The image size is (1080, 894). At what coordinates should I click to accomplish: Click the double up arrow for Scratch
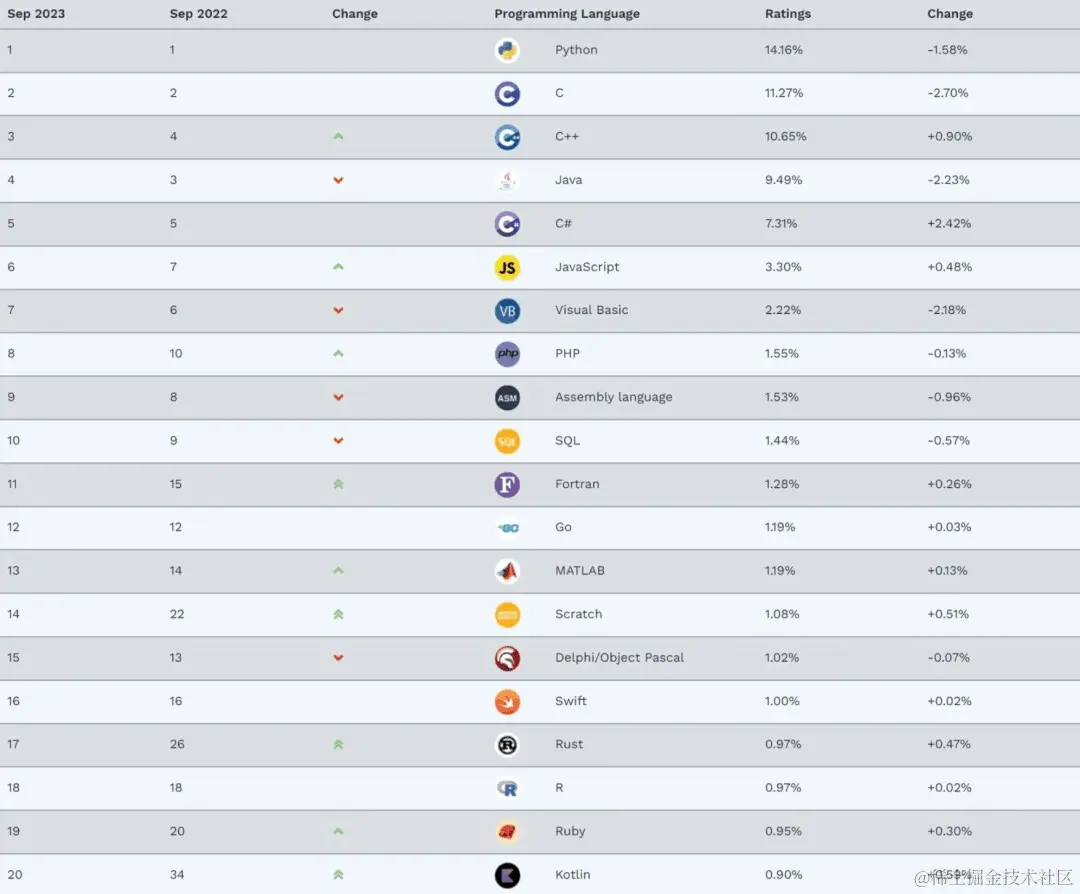point(338,614)
